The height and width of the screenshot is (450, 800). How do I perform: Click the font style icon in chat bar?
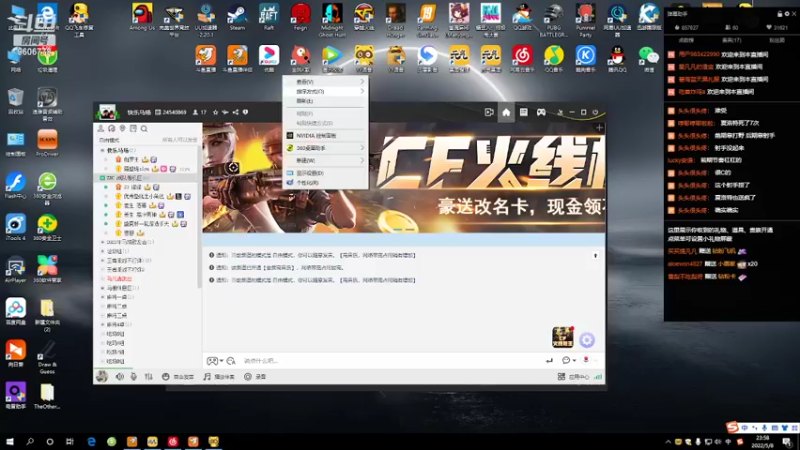(x=231, y=361)
